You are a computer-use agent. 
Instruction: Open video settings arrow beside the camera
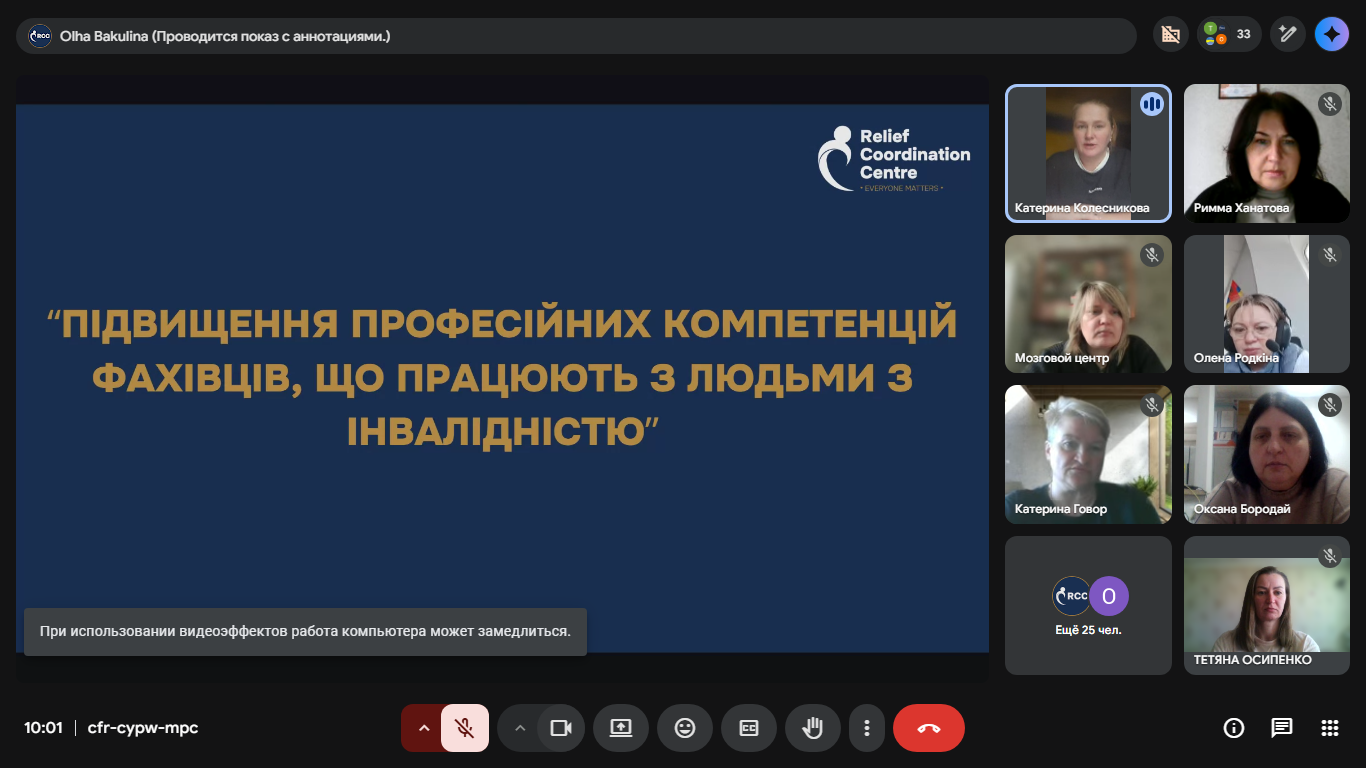pyautogui.click(x=519, y=728)
